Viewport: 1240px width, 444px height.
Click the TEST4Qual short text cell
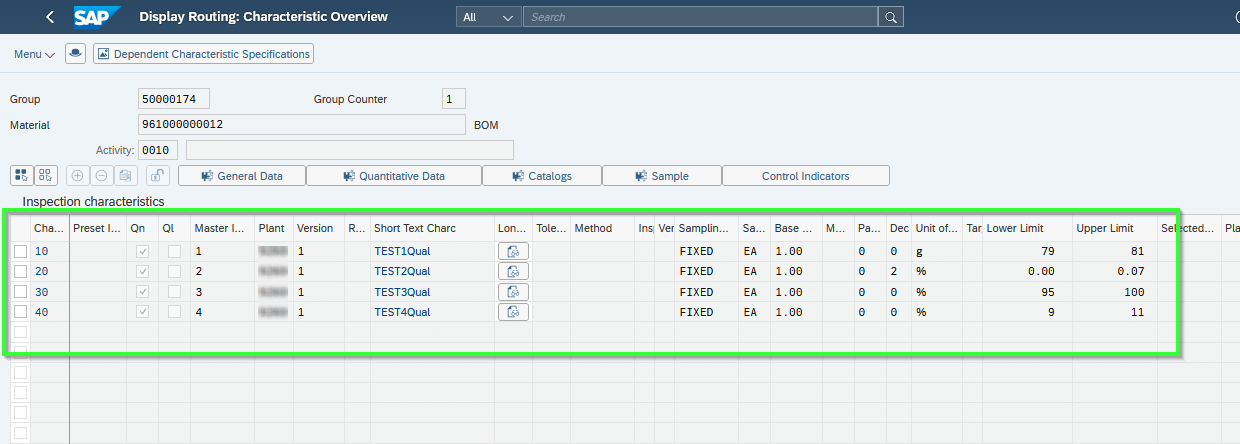click(432, 312)
